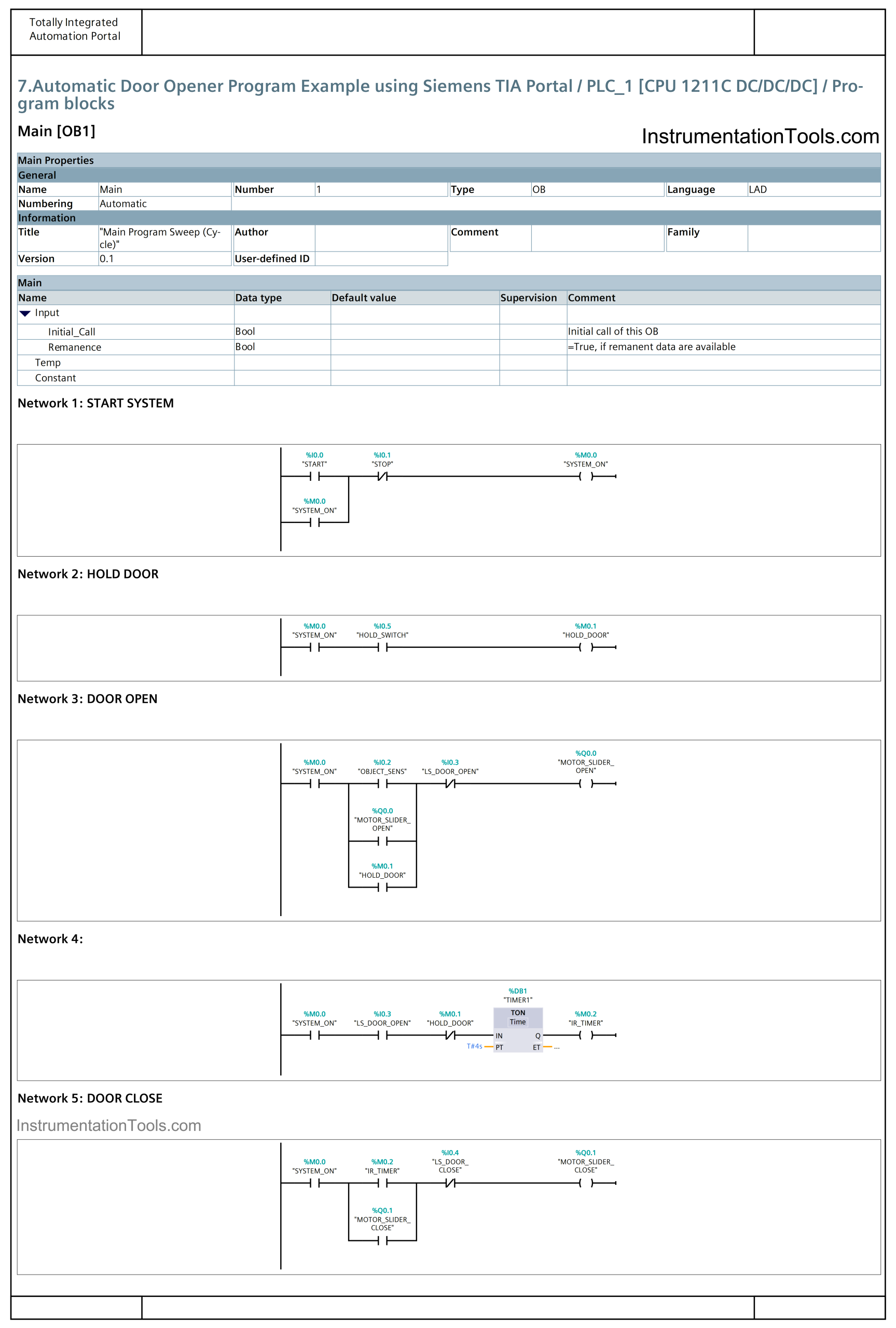Click the Type value "OB"

point(539,189)
